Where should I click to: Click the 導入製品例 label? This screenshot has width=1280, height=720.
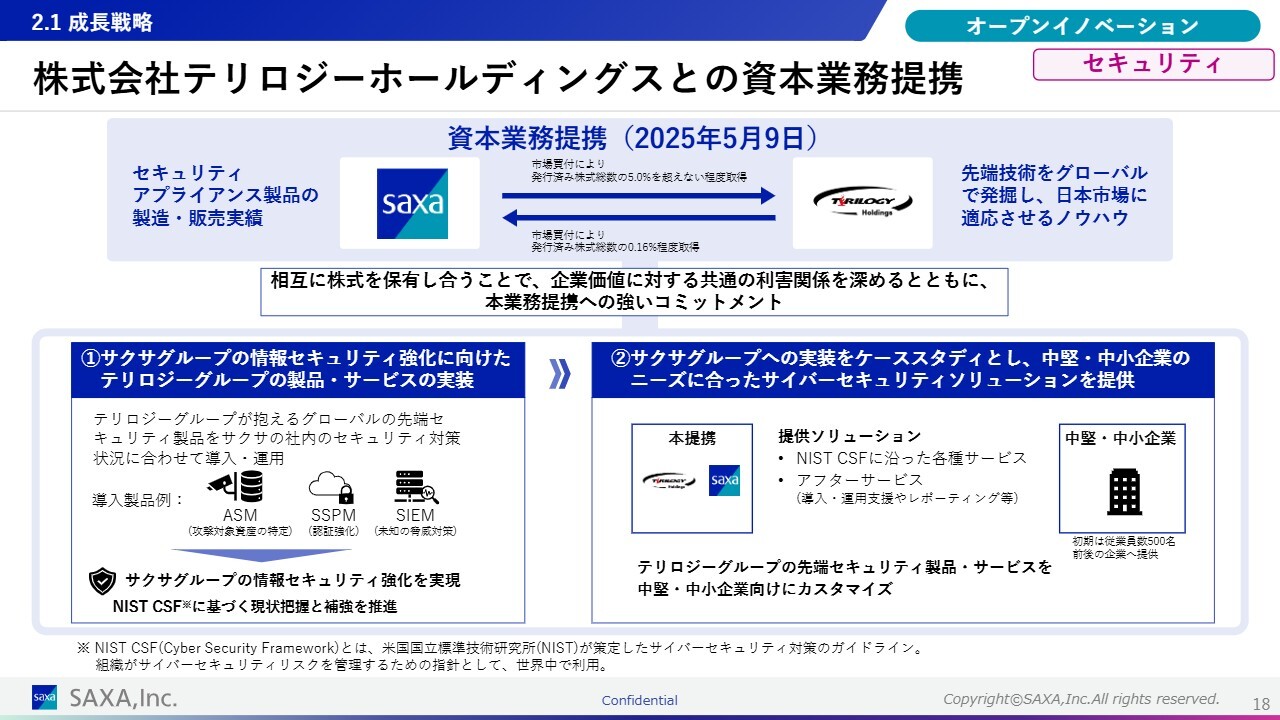[x=139, y=500]
